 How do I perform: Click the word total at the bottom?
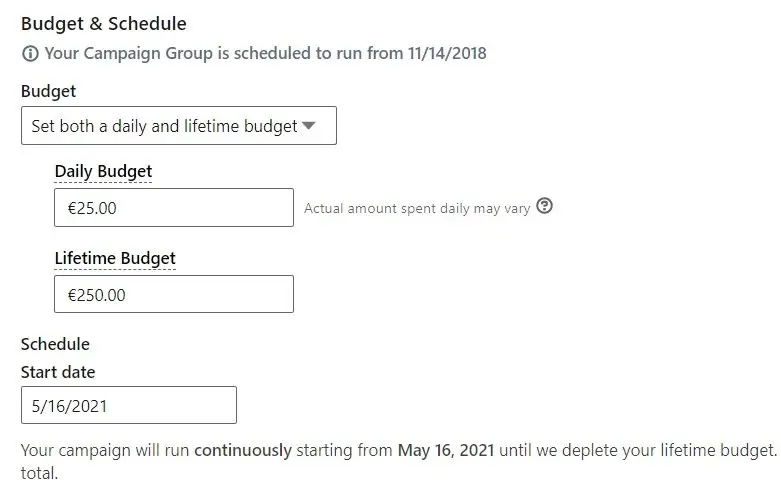[x=39, y=473]
